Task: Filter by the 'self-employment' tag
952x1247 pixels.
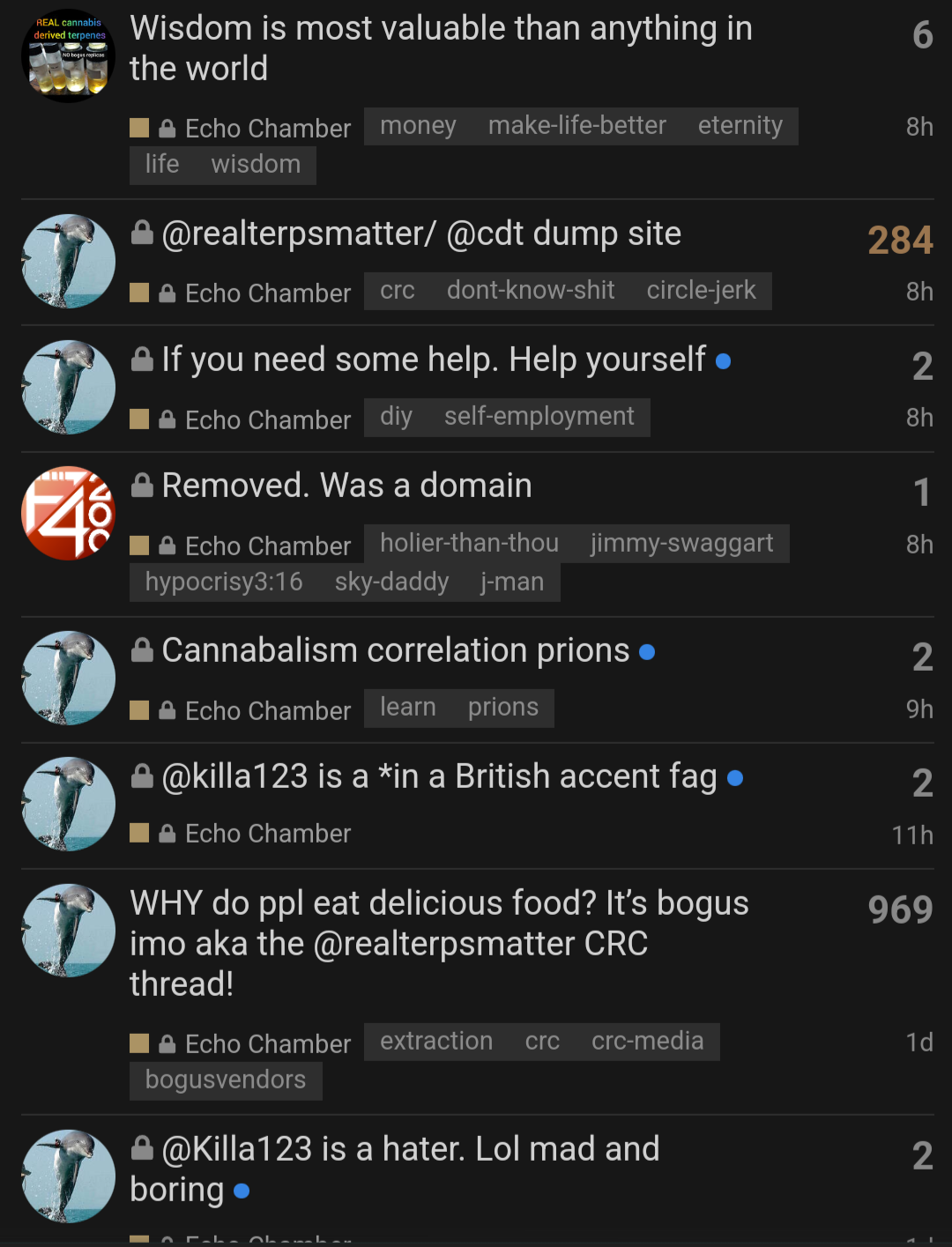Action: click(539, 417)
